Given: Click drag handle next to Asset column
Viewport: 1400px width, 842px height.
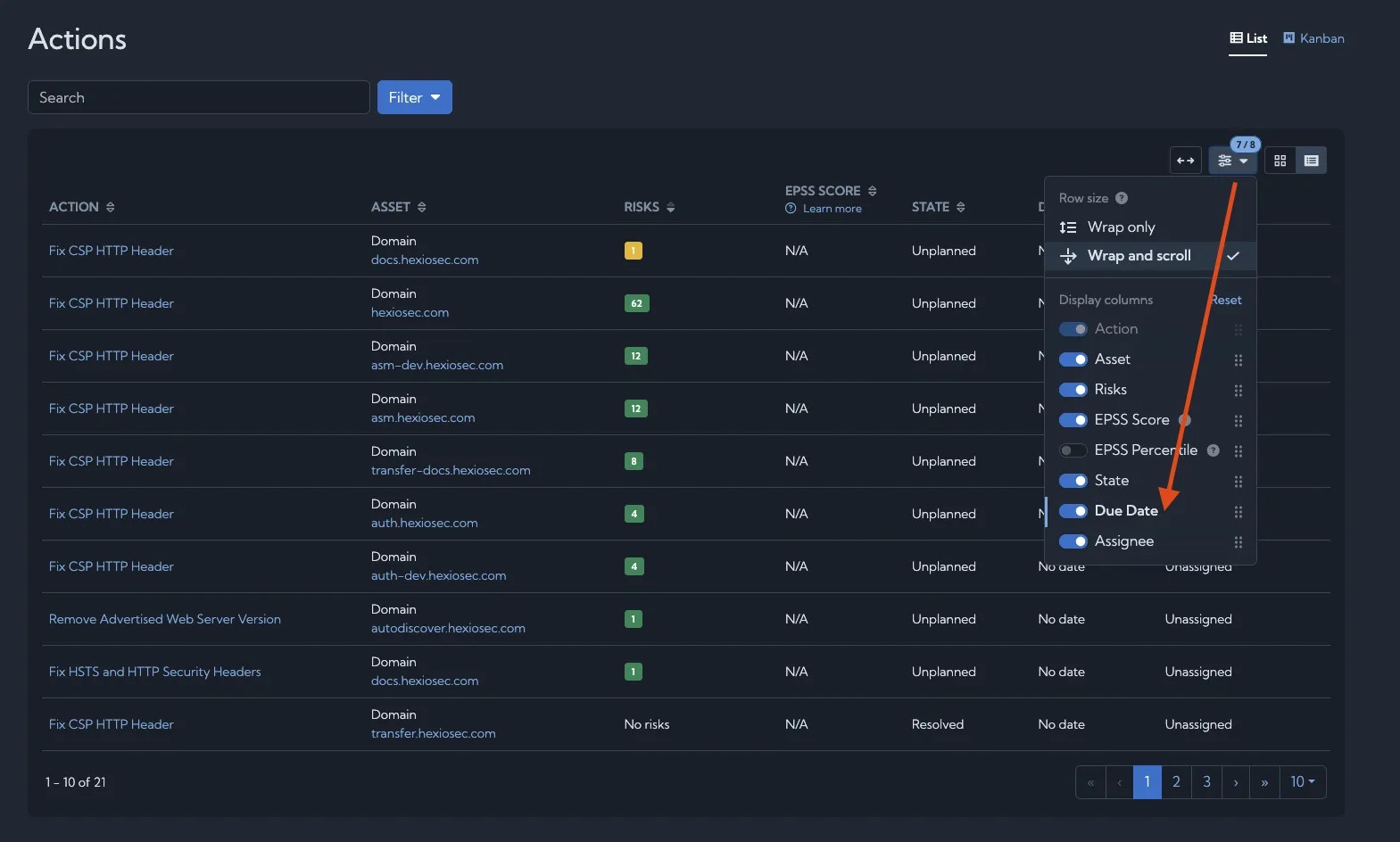Looking at the screenshot, I should tap(1238, 359).
